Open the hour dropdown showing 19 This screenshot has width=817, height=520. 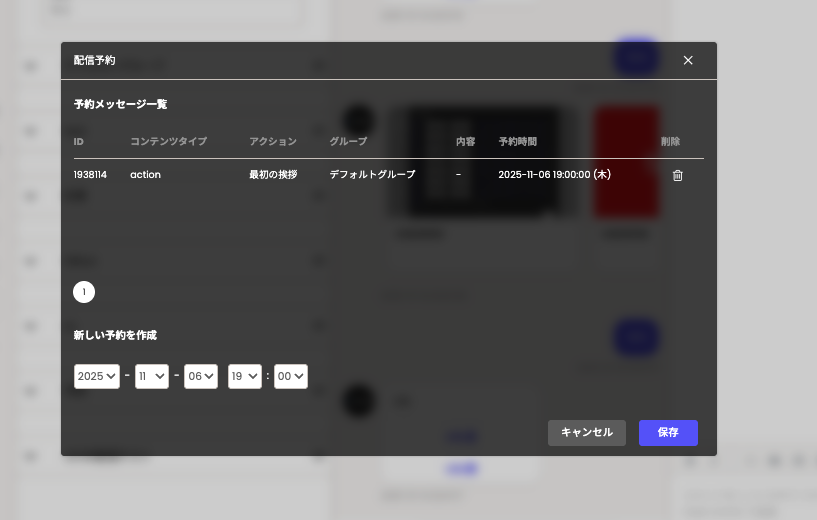[245, 376]
